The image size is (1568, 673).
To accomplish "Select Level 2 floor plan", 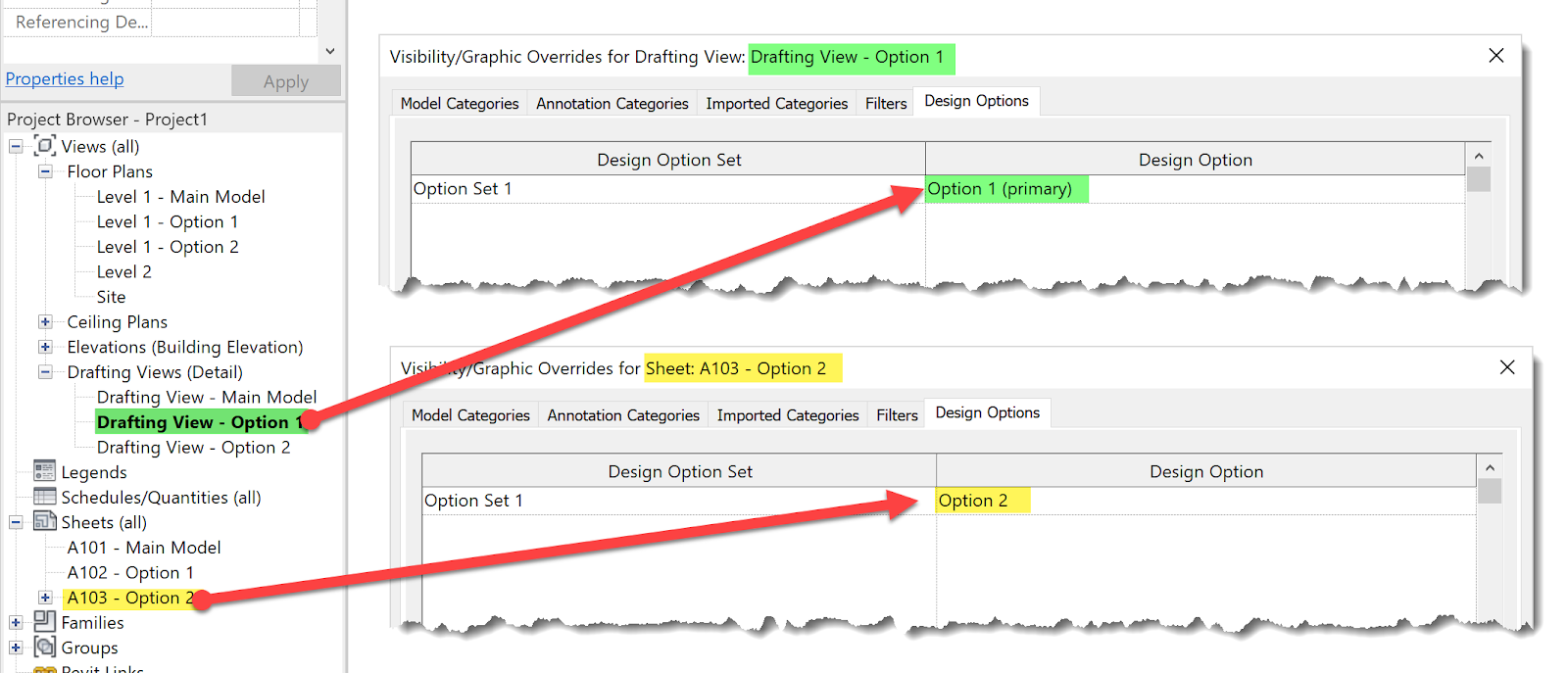I will click(x=123, y=271).
